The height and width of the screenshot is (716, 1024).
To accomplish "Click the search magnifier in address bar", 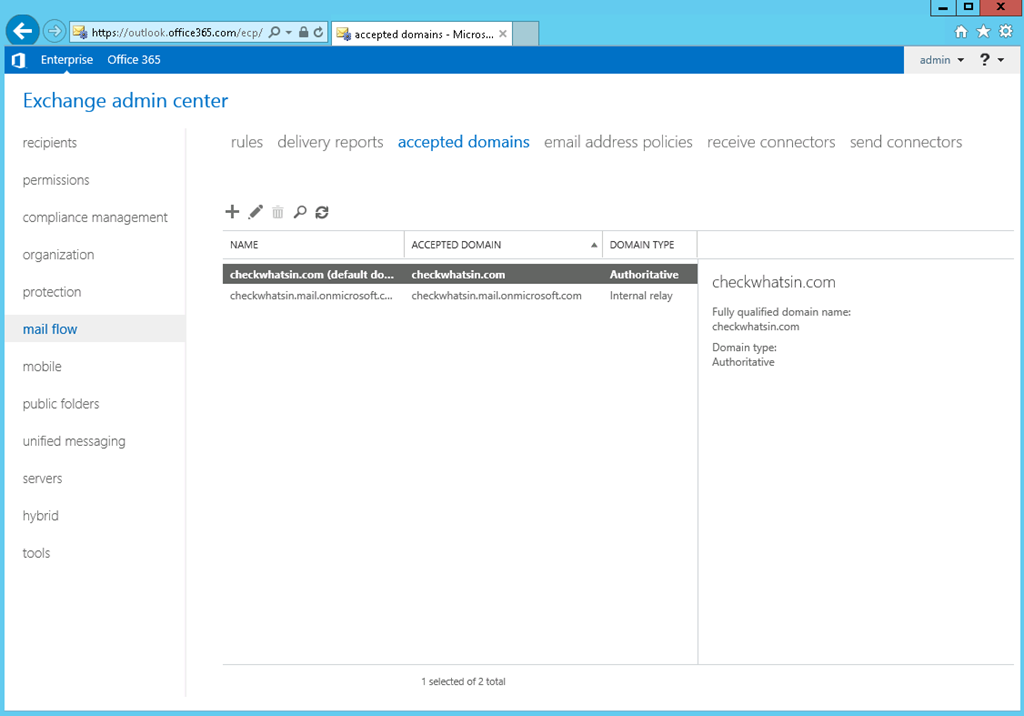I will [275, 32].
